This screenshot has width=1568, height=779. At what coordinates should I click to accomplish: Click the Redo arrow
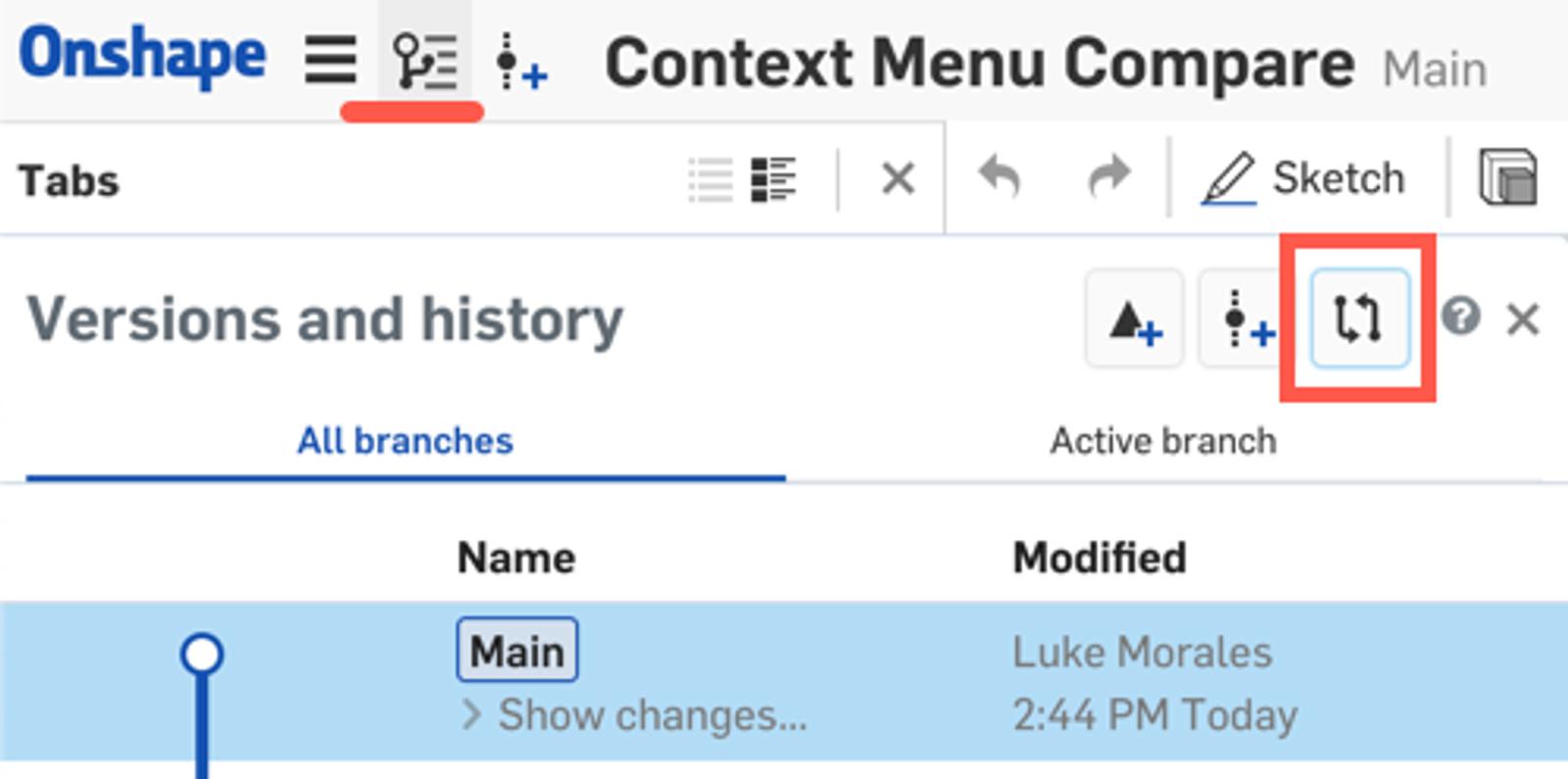[x=1109, y=178]
